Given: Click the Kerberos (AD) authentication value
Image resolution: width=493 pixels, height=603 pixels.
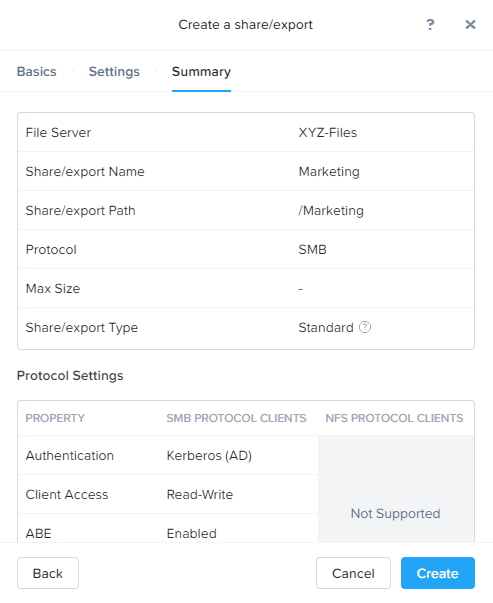Looking at the screenshot, I should coord(209,455).
